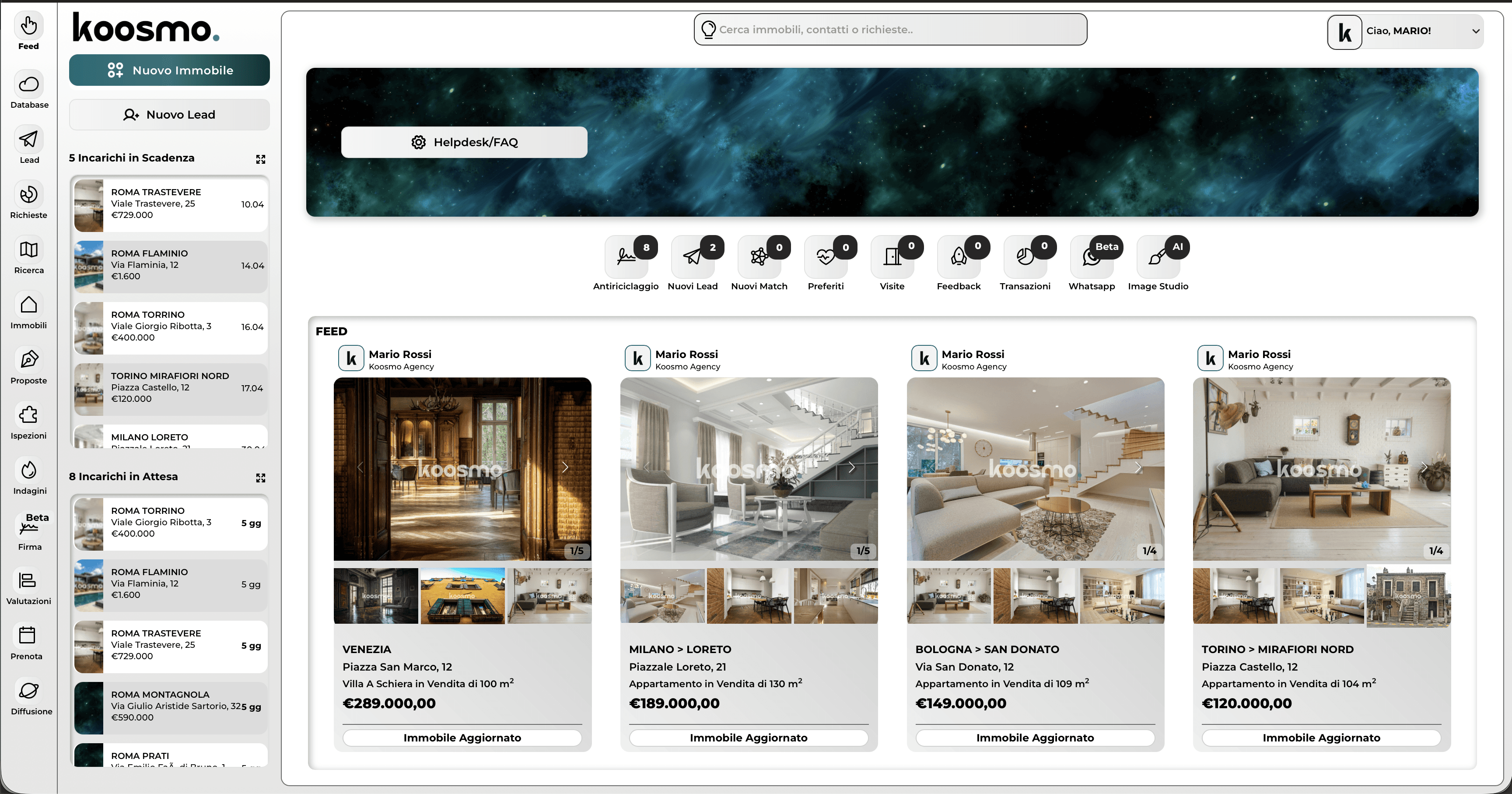
Task: Show next photo of Venezia listing
Action: tap(565, 467)
